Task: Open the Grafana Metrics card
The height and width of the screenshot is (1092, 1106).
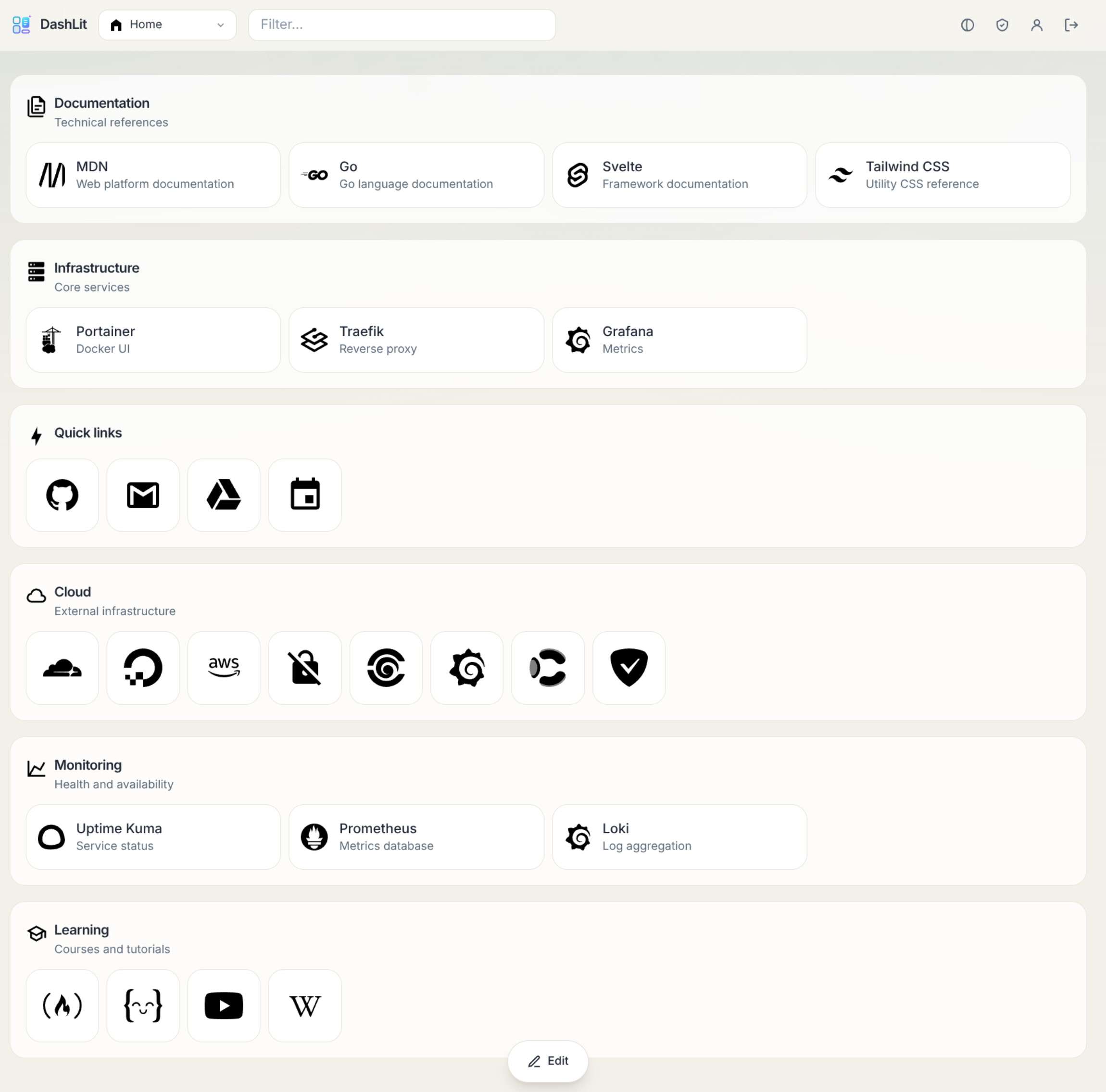Action: tap(679, 340)
